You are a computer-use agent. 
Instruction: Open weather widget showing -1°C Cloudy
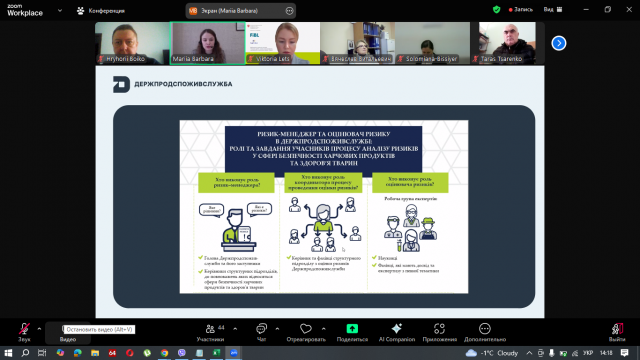click(x=492, y=353)
